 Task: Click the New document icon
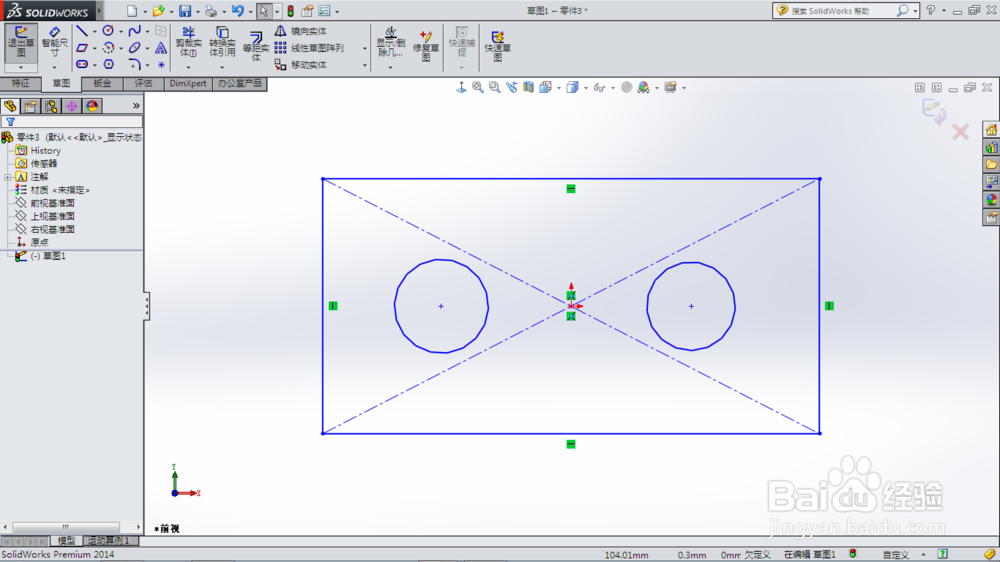131,11
